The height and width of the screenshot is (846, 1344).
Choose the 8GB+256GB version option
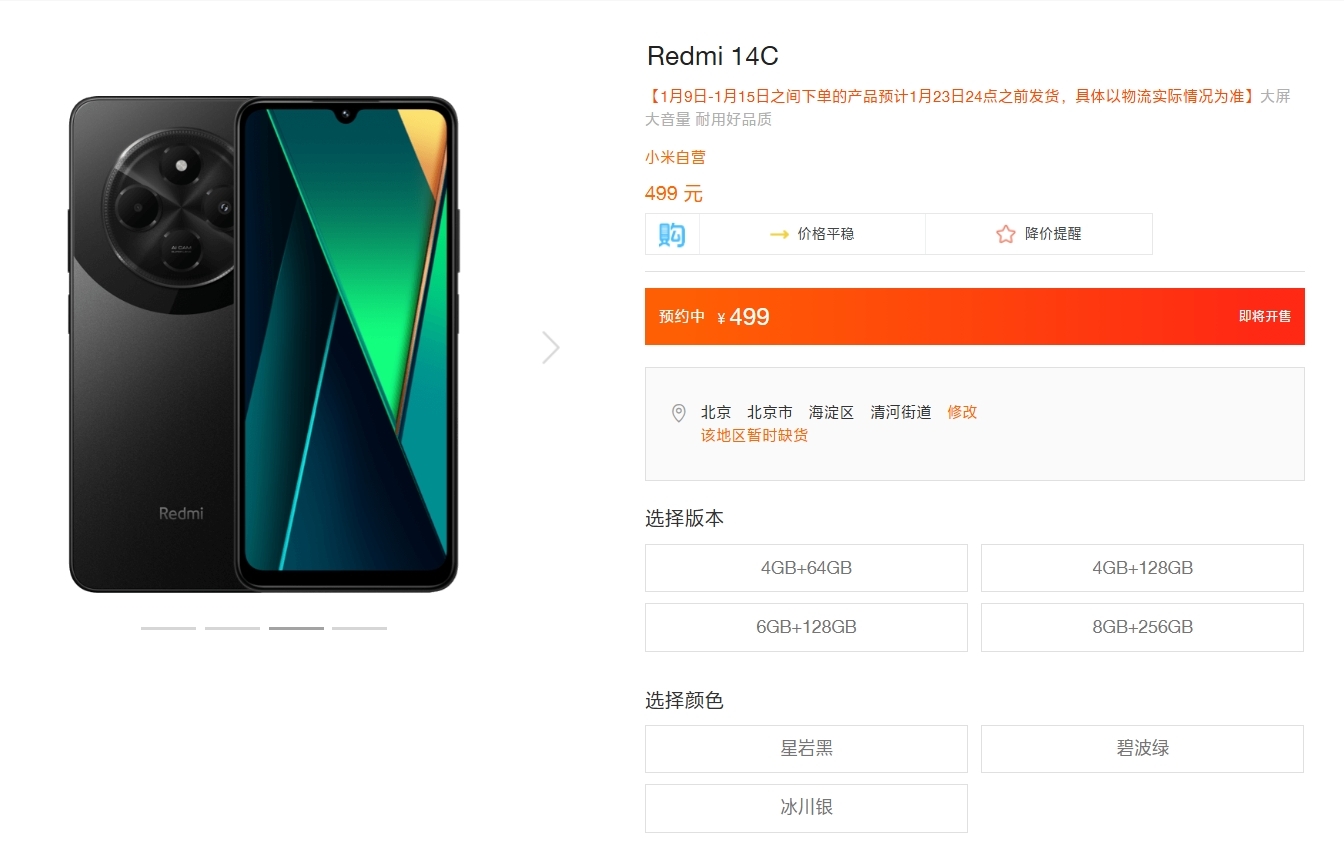click(1142, 627)
